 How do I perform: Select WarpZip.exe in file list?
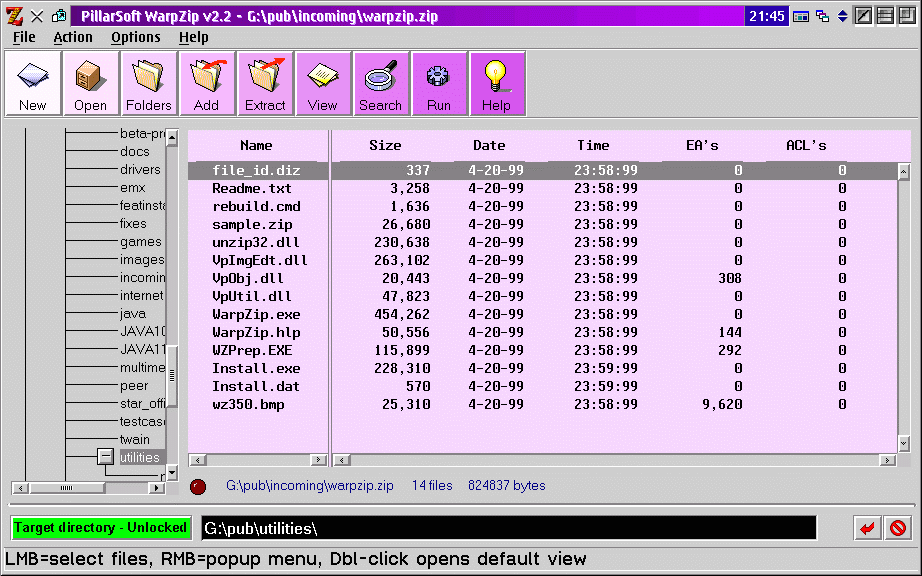pos(256,314)
